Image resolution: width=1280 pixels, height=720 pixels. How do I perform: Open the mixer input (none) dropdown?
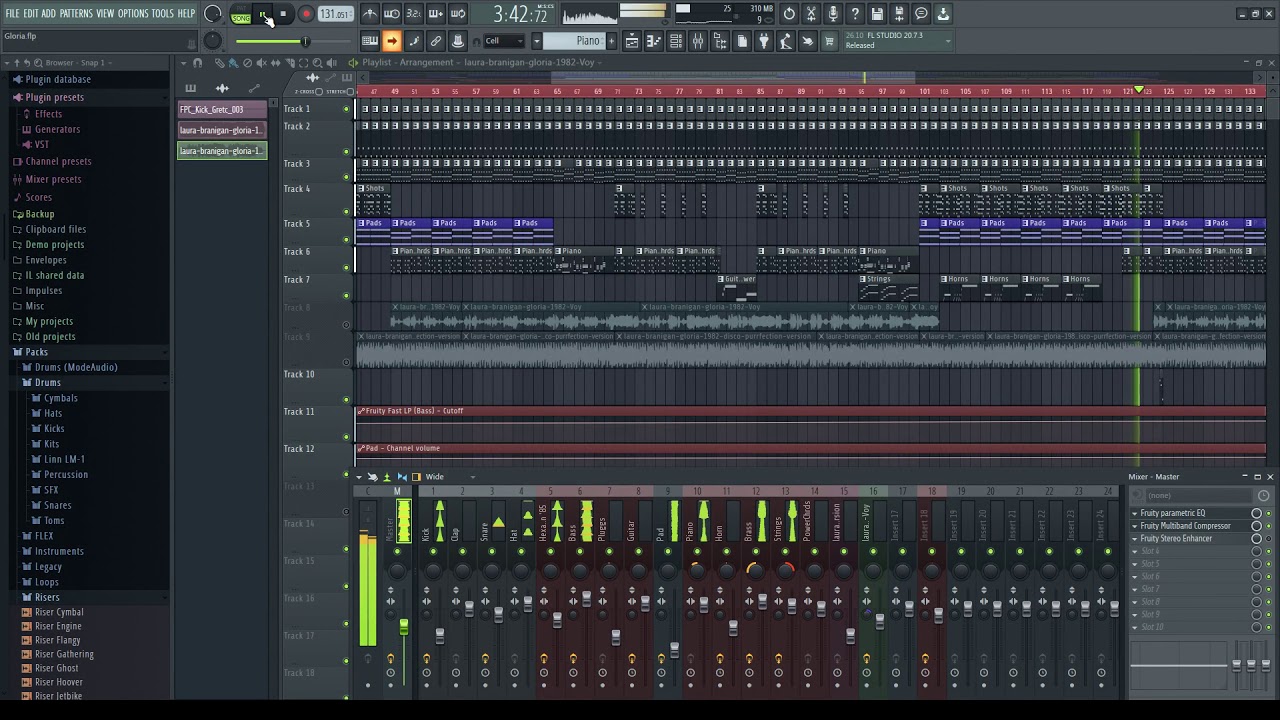[1197, 495]
